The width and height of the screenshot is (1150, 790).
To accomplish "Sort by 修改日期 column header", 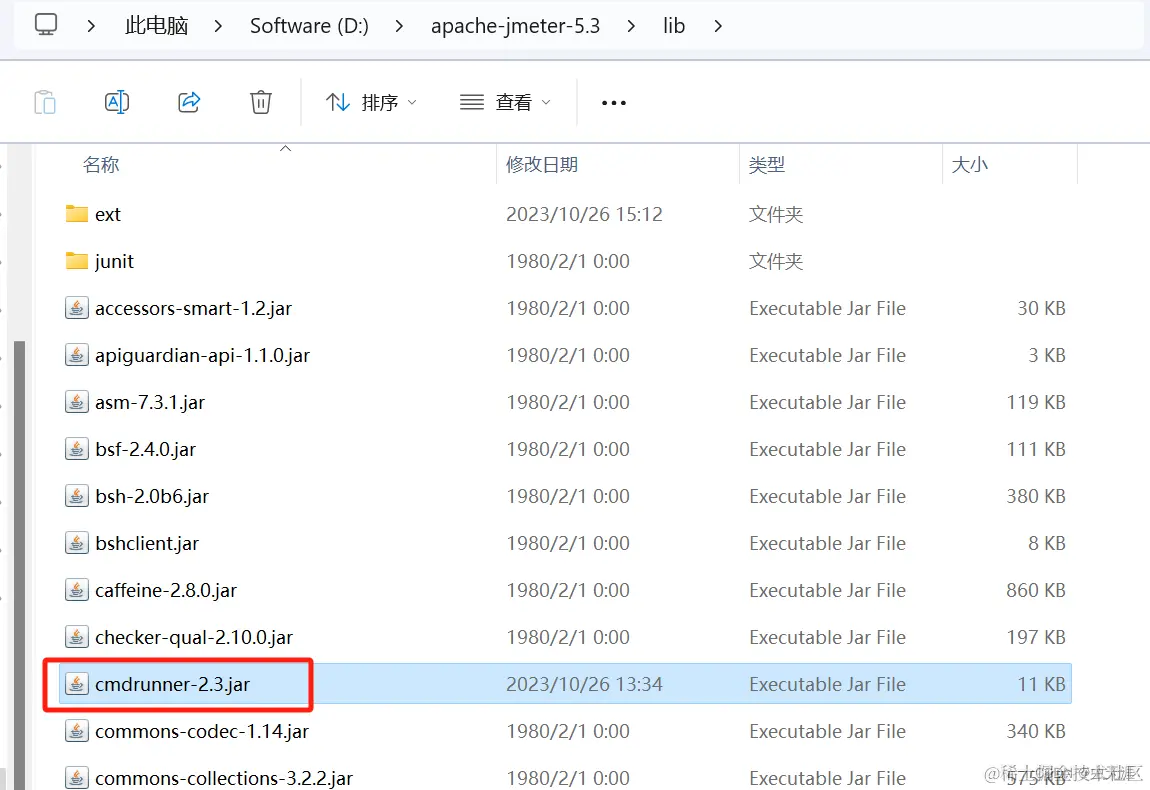I will point(541,164).
